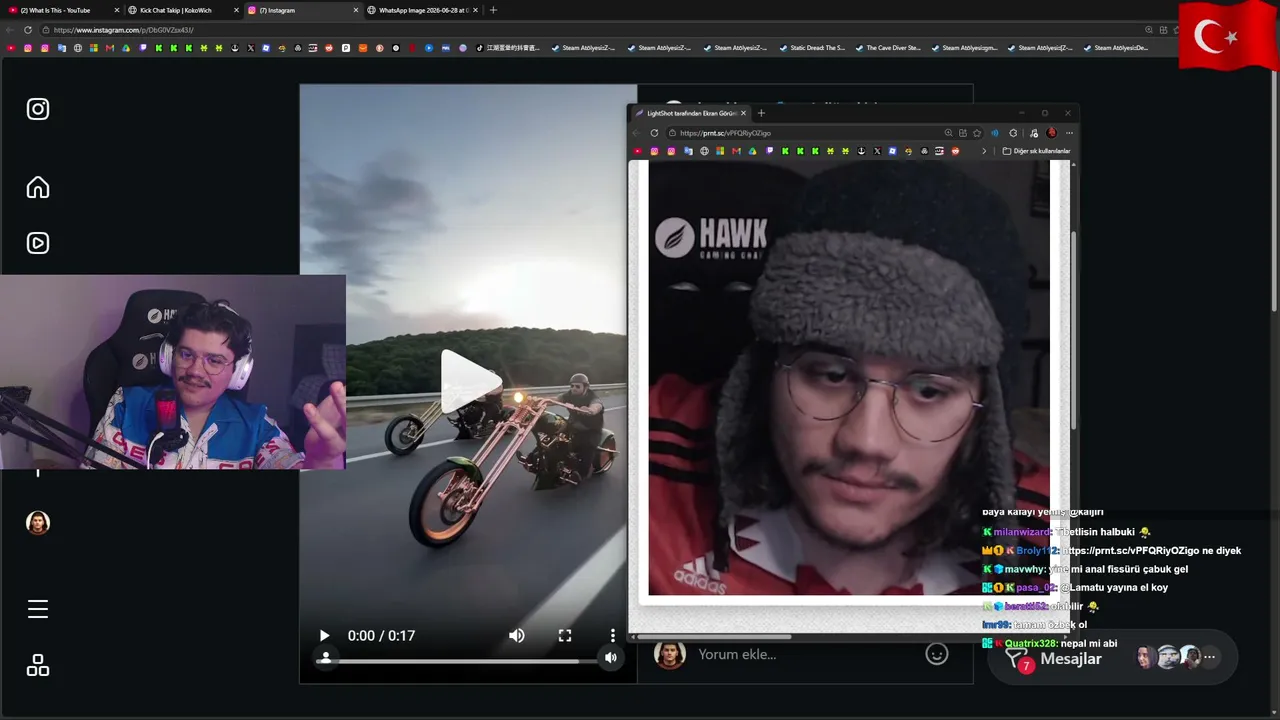Show tagged people on the video
1280x720 pixels.
pyautogui.click(x=325, y=657)
